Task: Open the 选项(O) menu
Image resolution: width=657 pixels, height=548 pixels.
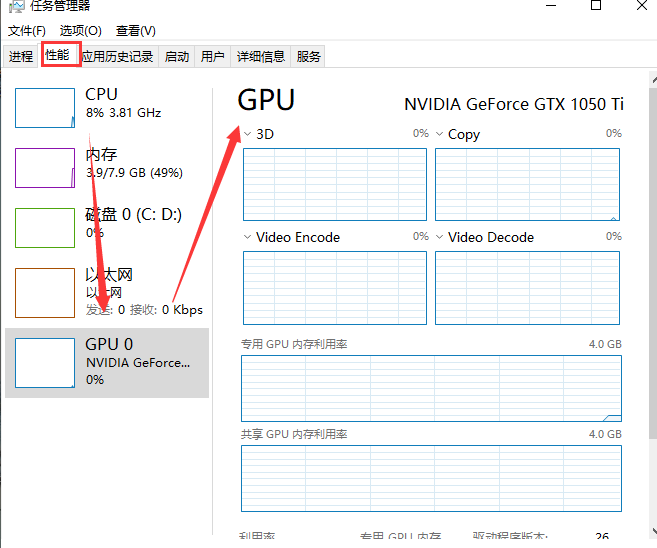Action: [x=80, y=31]
